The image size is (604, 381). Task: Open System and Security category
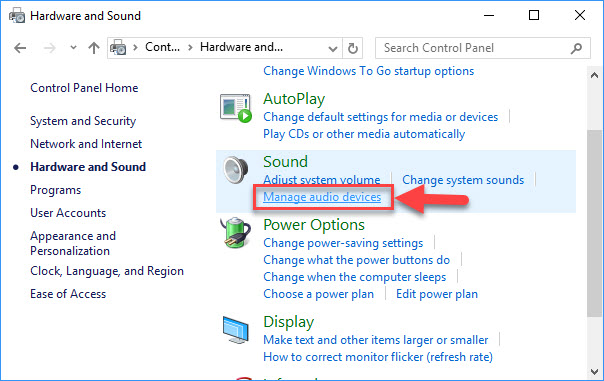(83, 121)
